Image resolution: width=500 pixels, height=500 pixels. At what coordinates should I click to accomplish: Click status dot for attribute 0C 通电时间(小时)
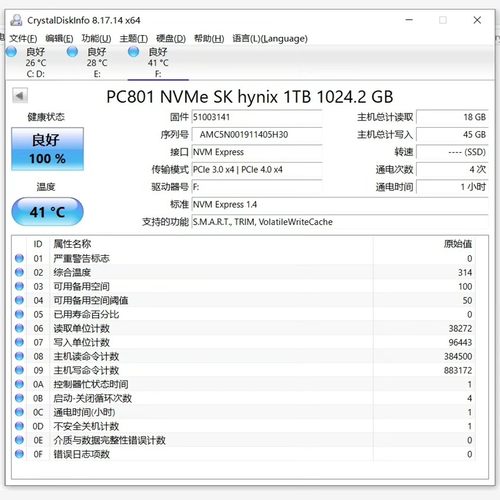(19, 412)
